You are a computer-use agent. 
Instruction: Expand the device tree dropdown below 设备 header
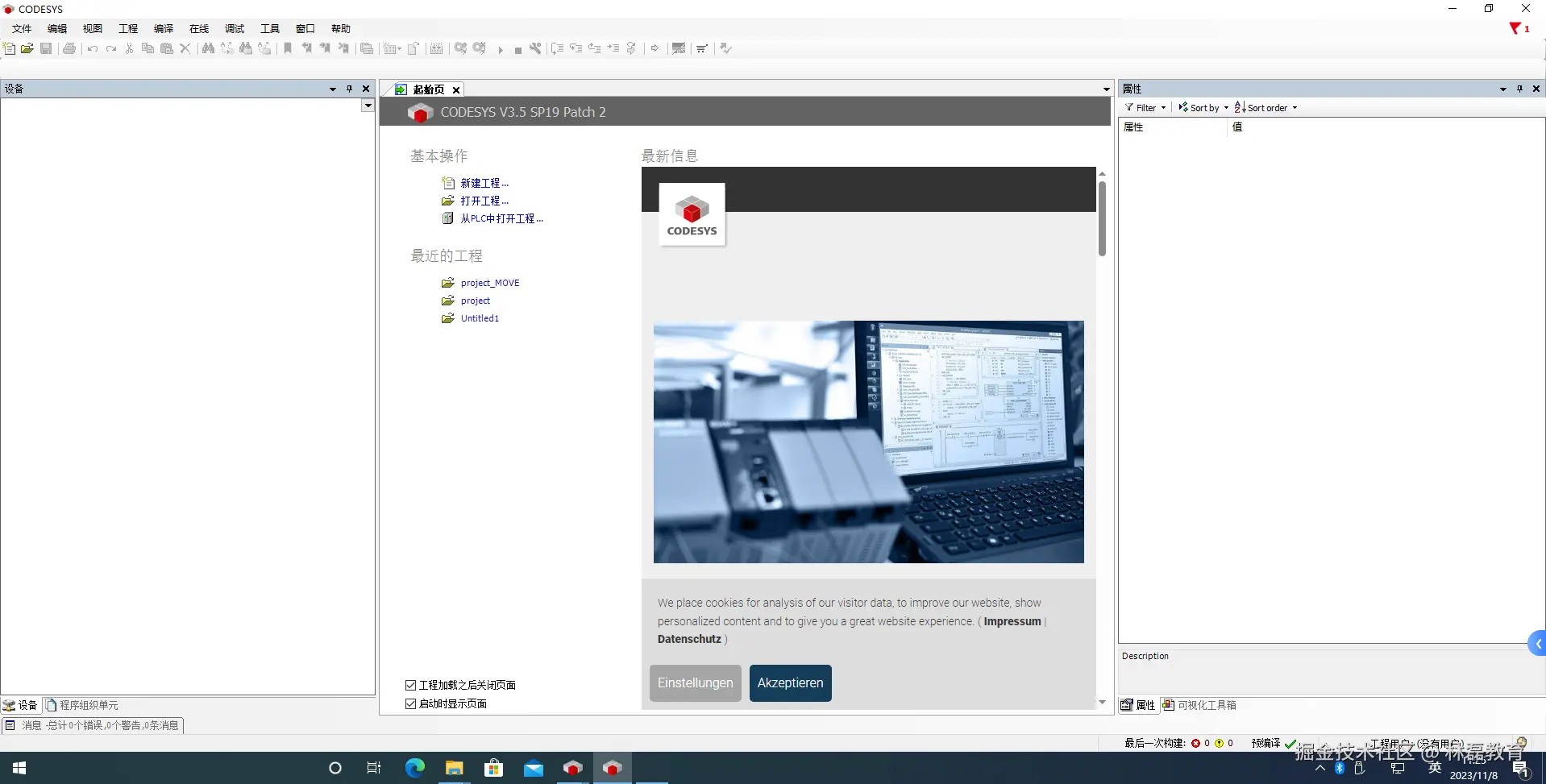coord(368,106)
